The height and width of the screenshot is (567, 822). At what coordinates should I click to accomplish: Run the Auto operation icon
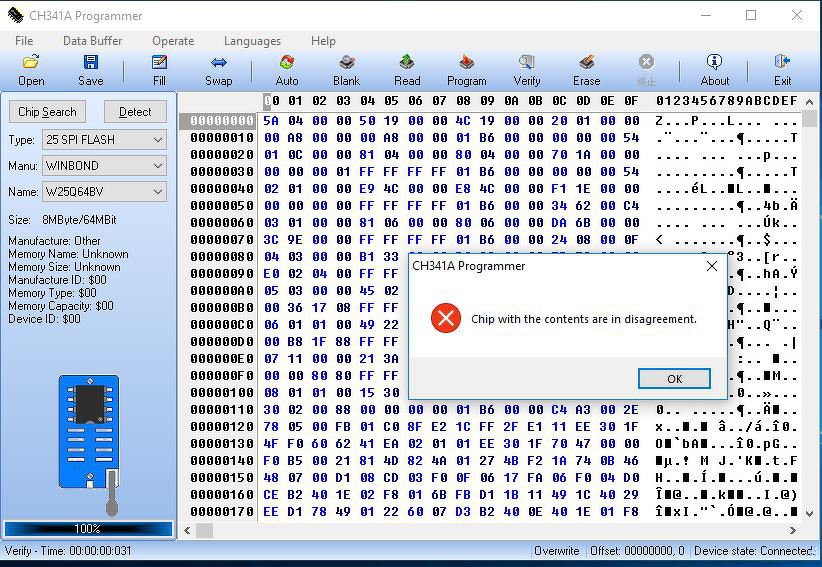pos(287,70)
